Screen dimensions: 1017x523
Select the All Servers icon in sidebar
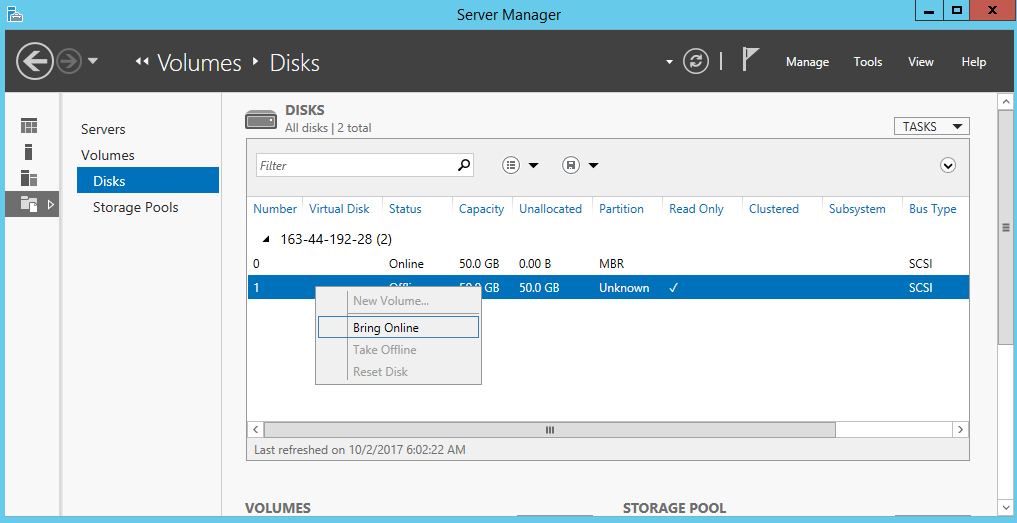(x=29, y=178)
